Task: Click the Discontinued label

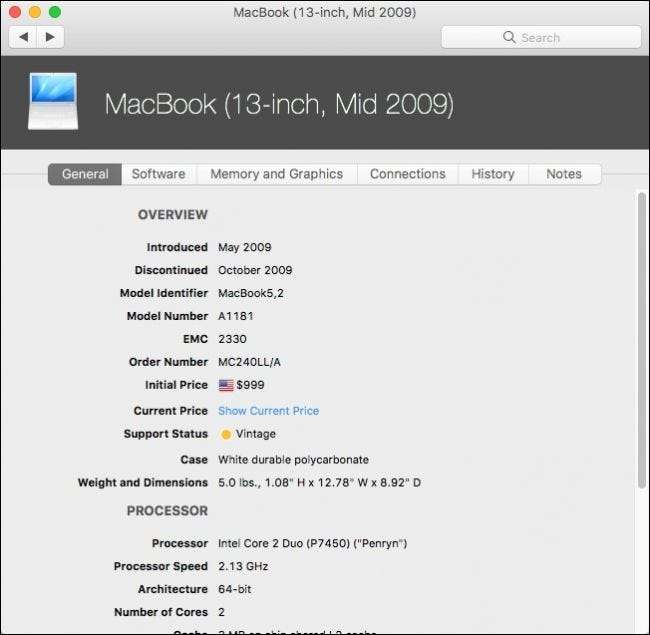Action: tap(171, 270)
